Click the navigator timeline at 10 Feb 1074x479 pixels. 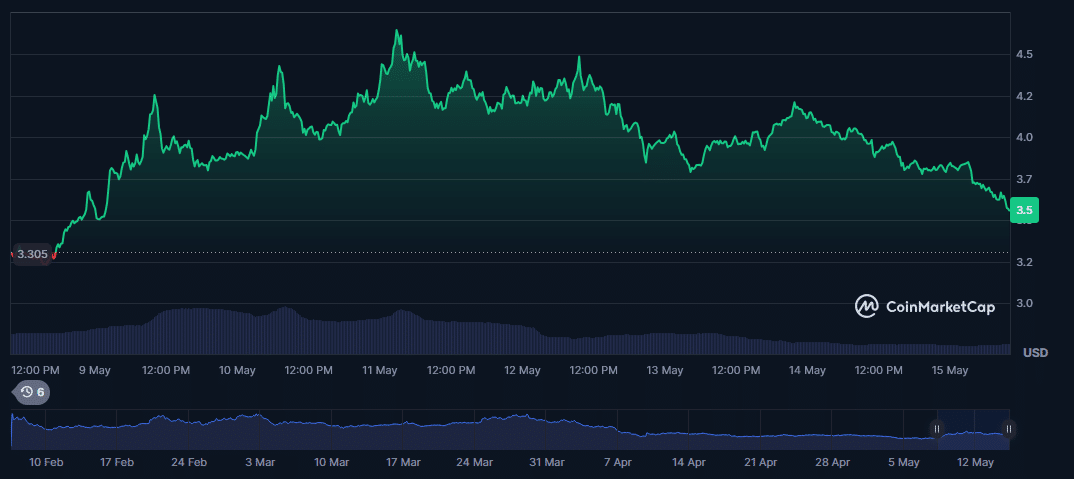point(47,462)
